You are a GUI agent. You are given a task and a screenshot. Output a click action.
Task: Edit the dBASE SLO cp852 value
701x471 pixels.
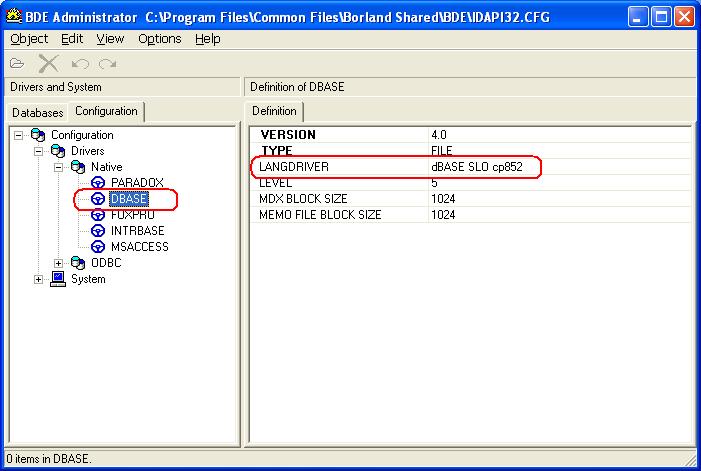(x=477, y=167)
